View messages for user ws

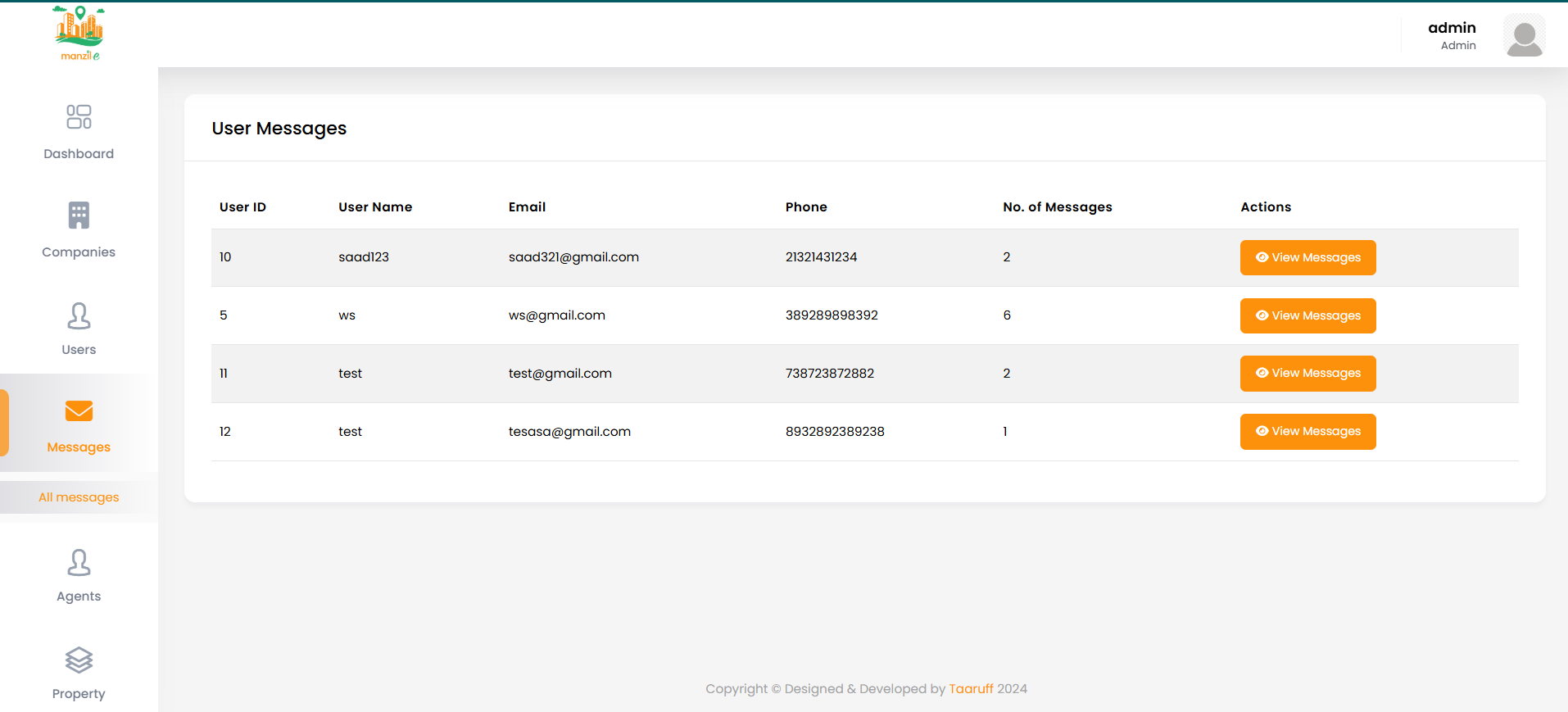1307,315
